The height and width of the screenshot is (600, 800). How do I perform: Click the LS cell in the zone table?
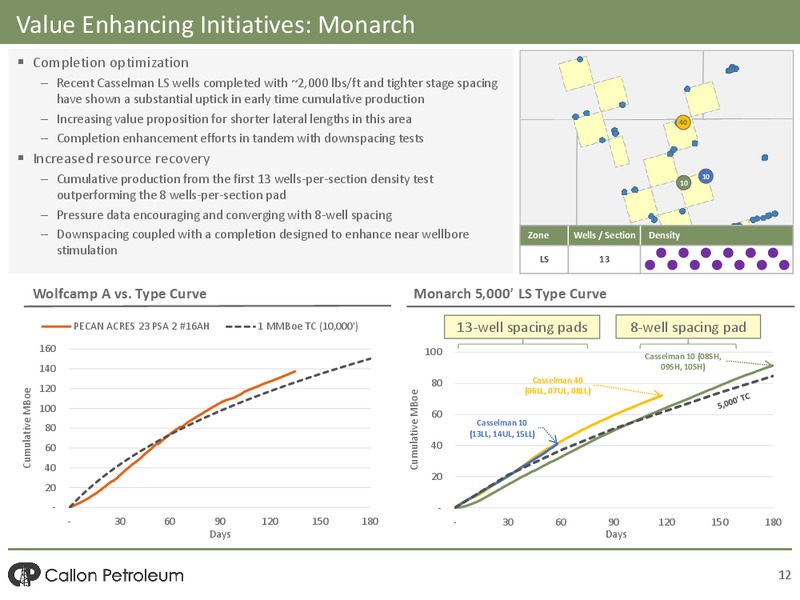click(544, 259)
